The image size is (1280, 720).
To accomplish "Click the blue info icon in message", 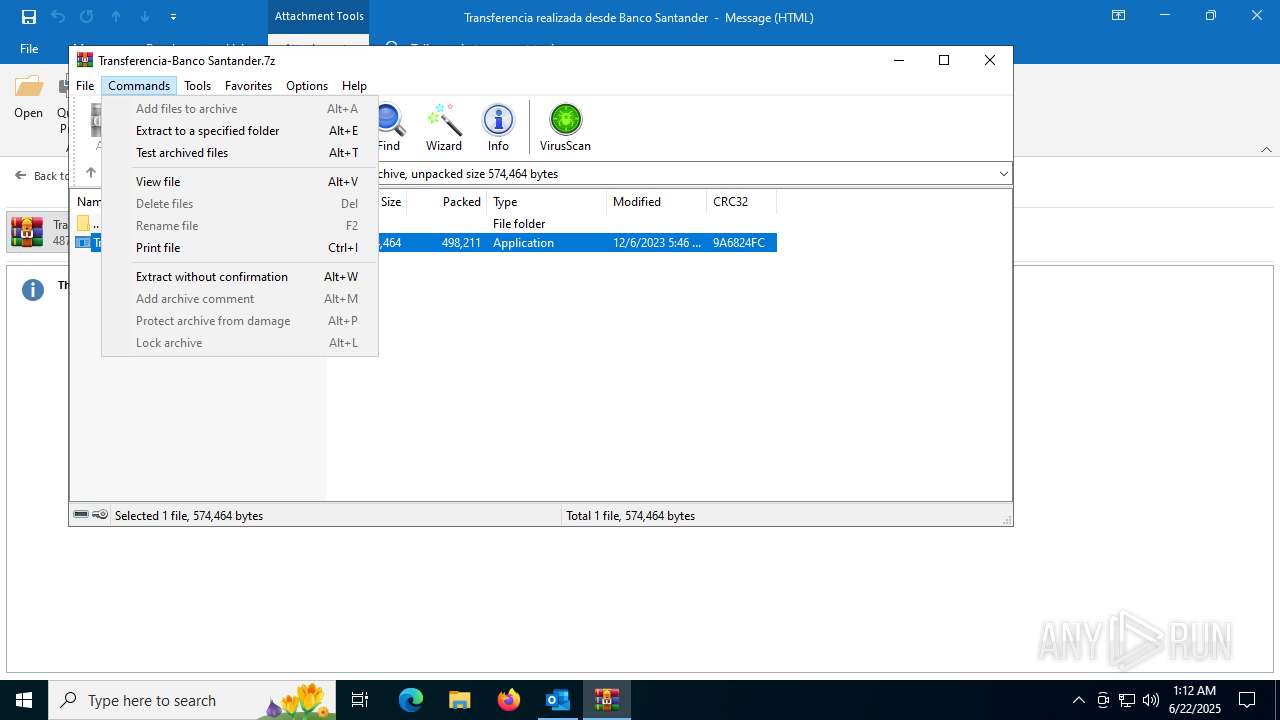I will (33, 290).
